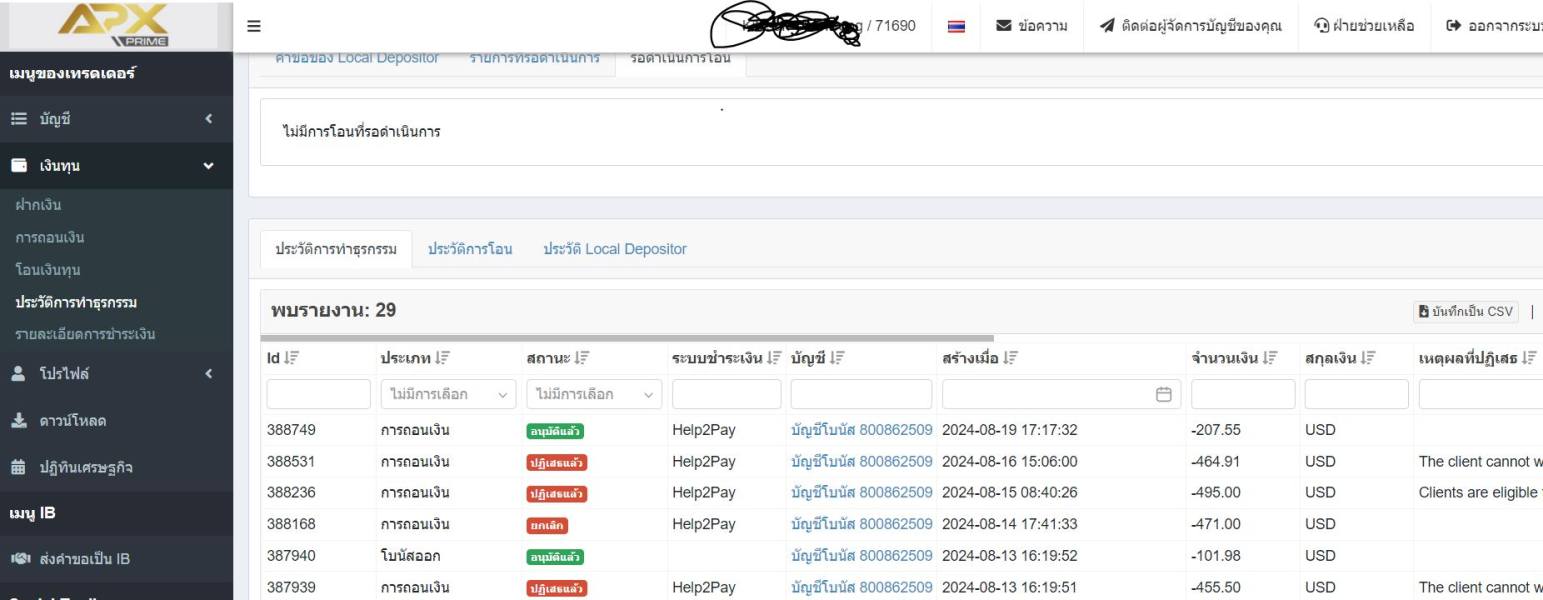Image resolution: width=1543 pixels, height=600 pixels.
Task: Sort by ประเภท column icon
Action: tap(443, 359)
